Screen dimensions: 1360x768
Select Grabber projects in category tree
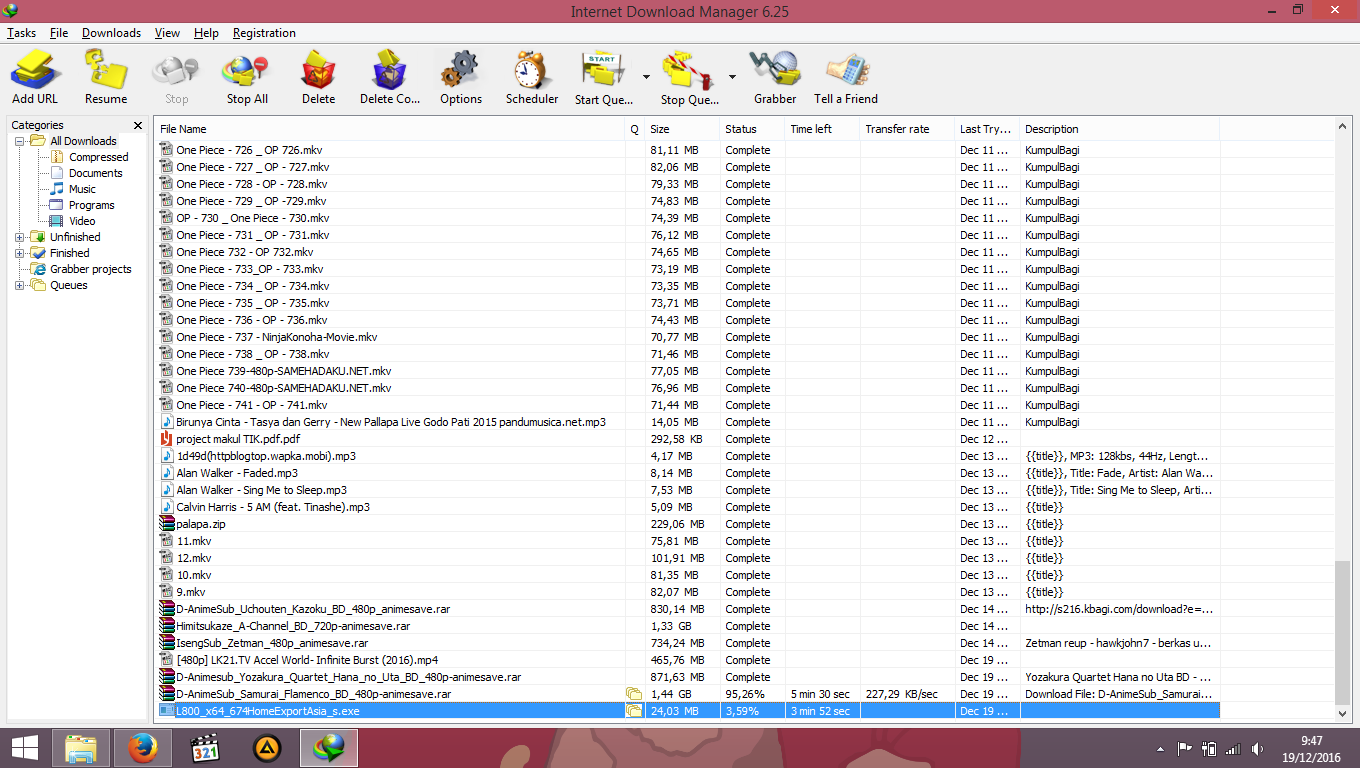(x=90, y=269)
